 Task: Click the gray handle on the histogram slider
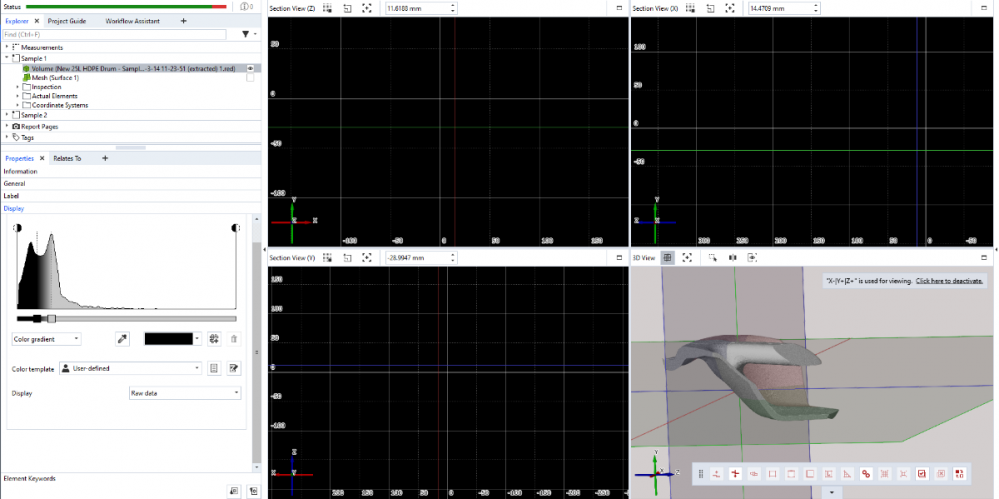(x=52, y=319)
